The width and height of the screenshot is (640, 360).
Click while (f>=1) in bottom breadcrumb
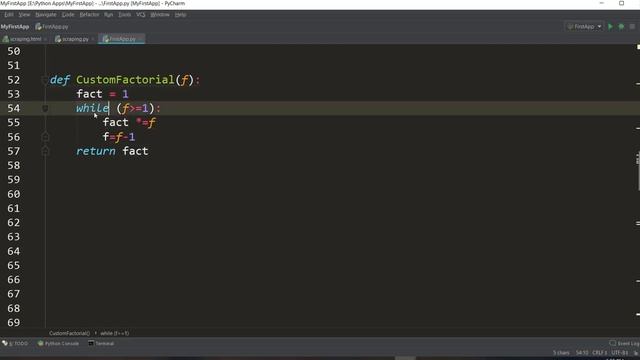115,333
